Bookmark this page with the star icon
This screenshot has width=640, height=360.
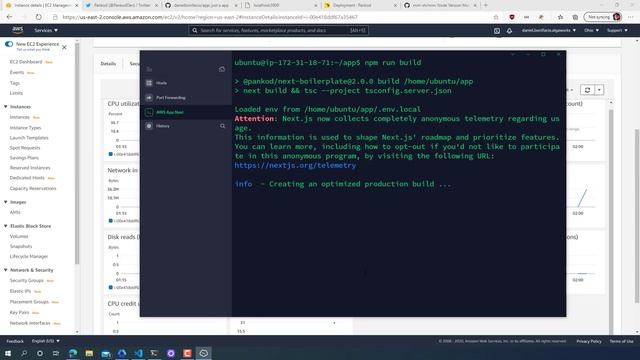pyautogui.click(x=496, y=17)
